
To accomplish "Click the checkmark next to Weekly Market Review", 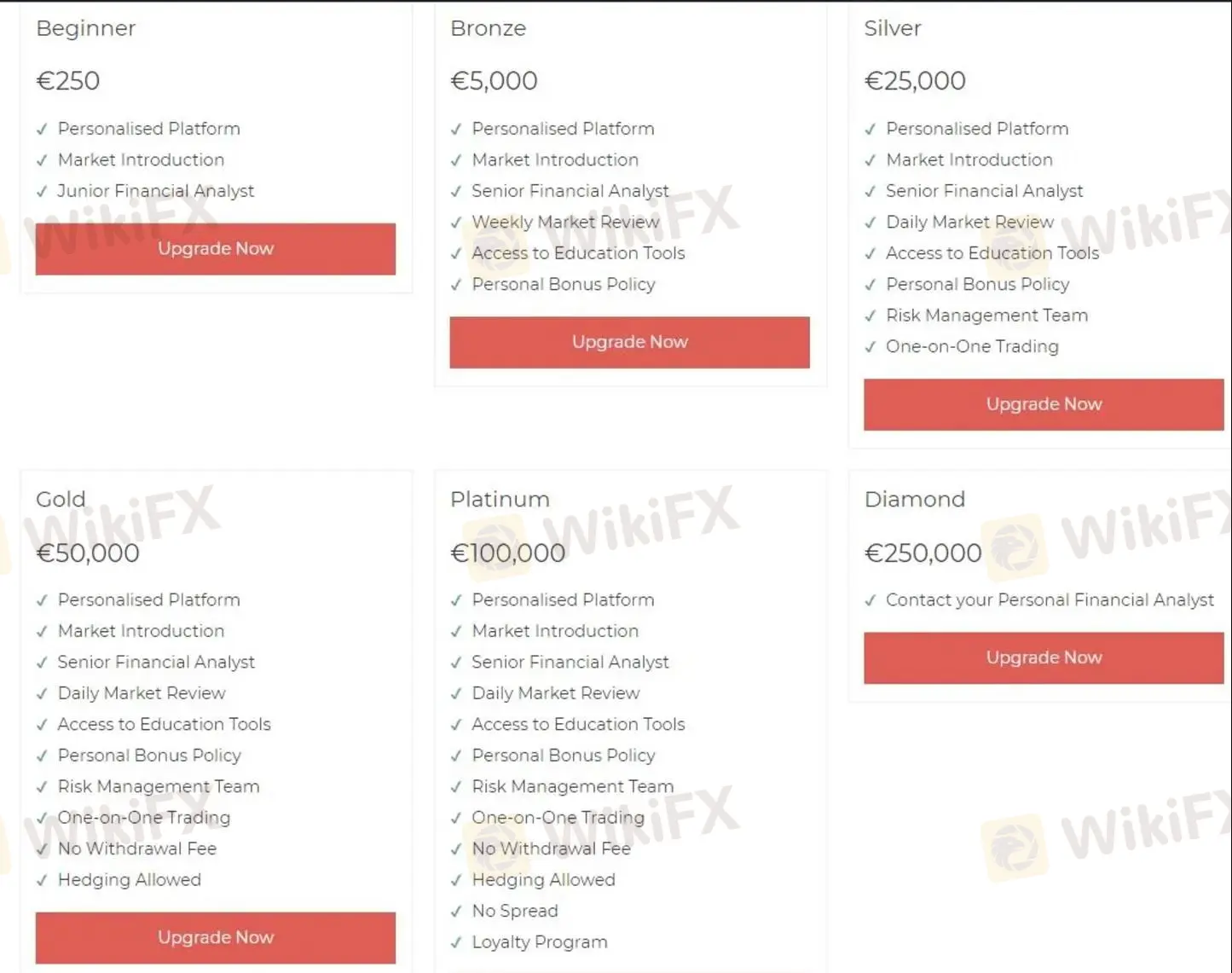I will point(457,223).
